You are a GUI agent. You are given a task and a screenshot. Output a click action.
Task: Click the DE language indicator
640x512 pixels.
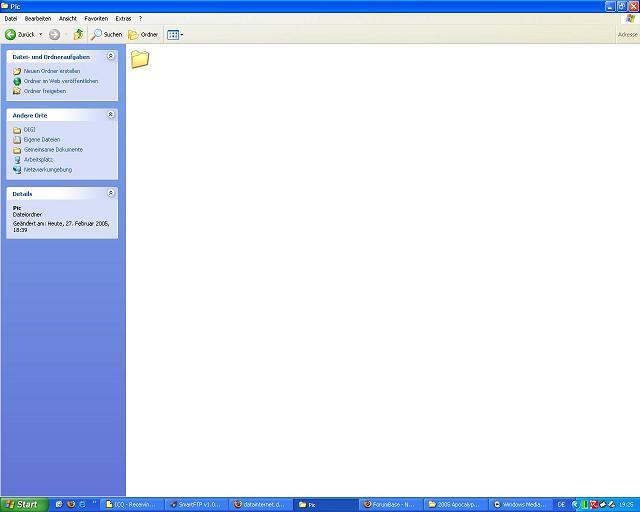pos(561,505)
